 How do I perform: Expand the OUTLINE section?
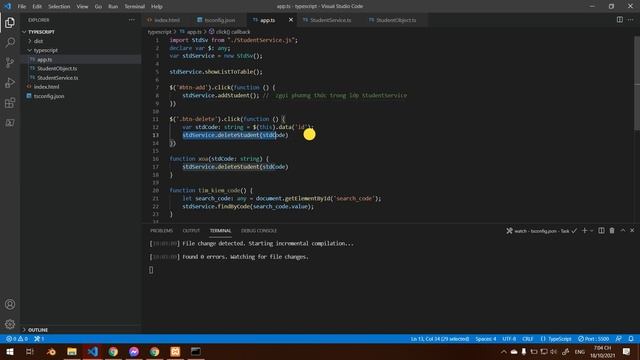(81, 329)
